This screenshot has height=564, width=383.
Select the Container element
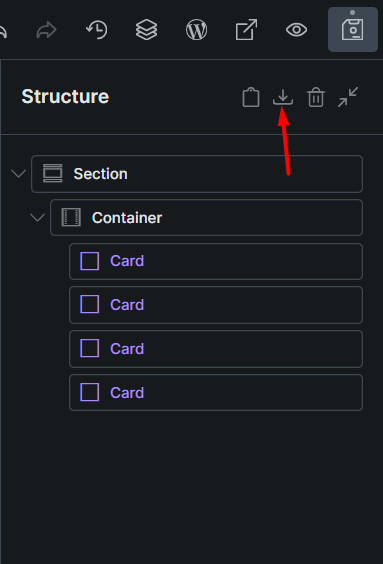[206, 218]
